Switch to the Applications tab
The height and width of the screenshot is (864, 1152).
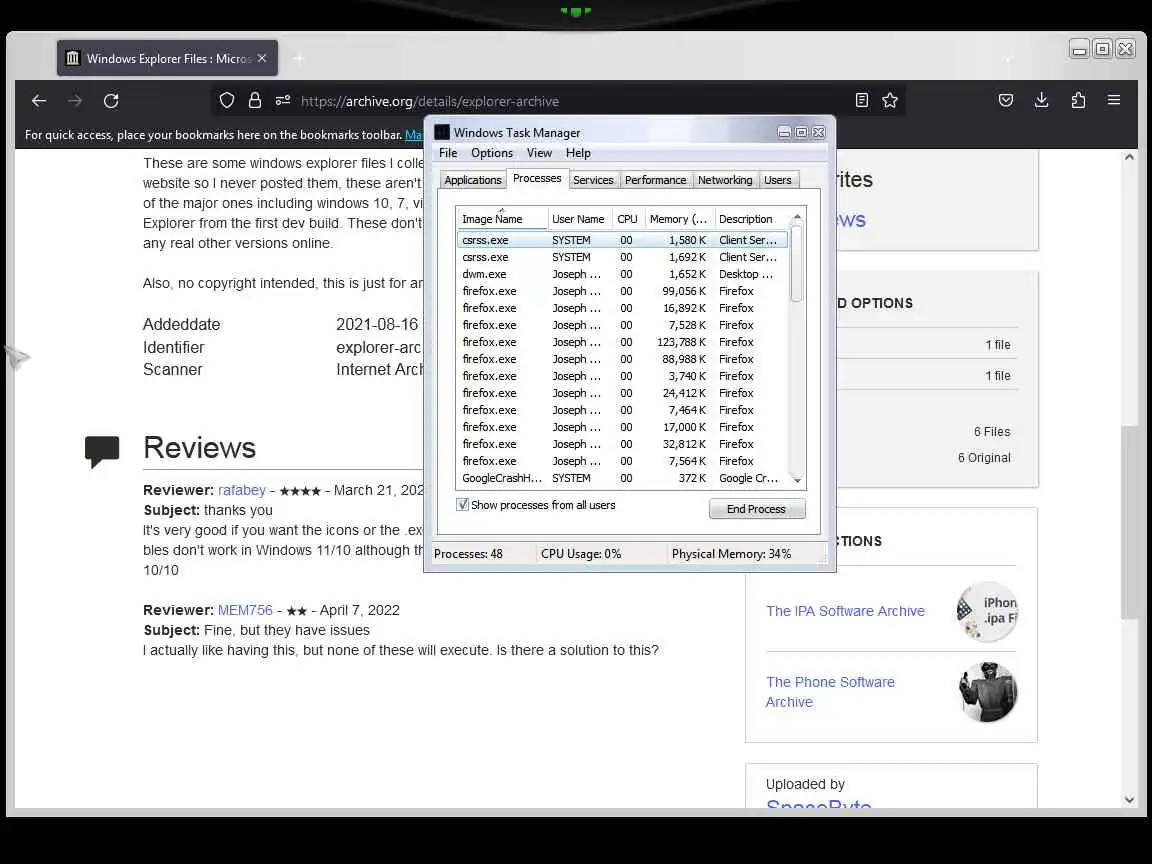tap(472, 180)
